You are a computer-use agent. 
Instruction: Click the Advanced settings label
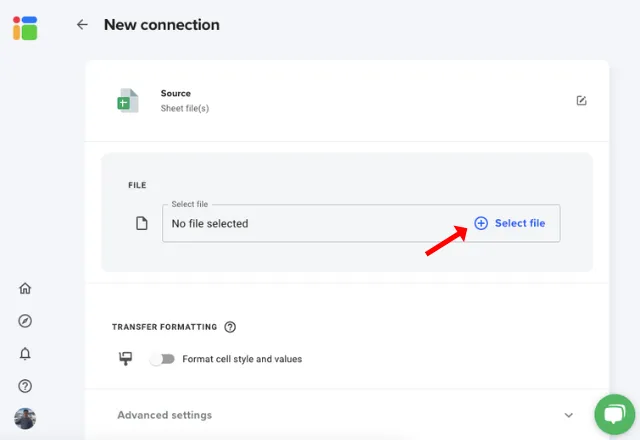click(164, 415)
